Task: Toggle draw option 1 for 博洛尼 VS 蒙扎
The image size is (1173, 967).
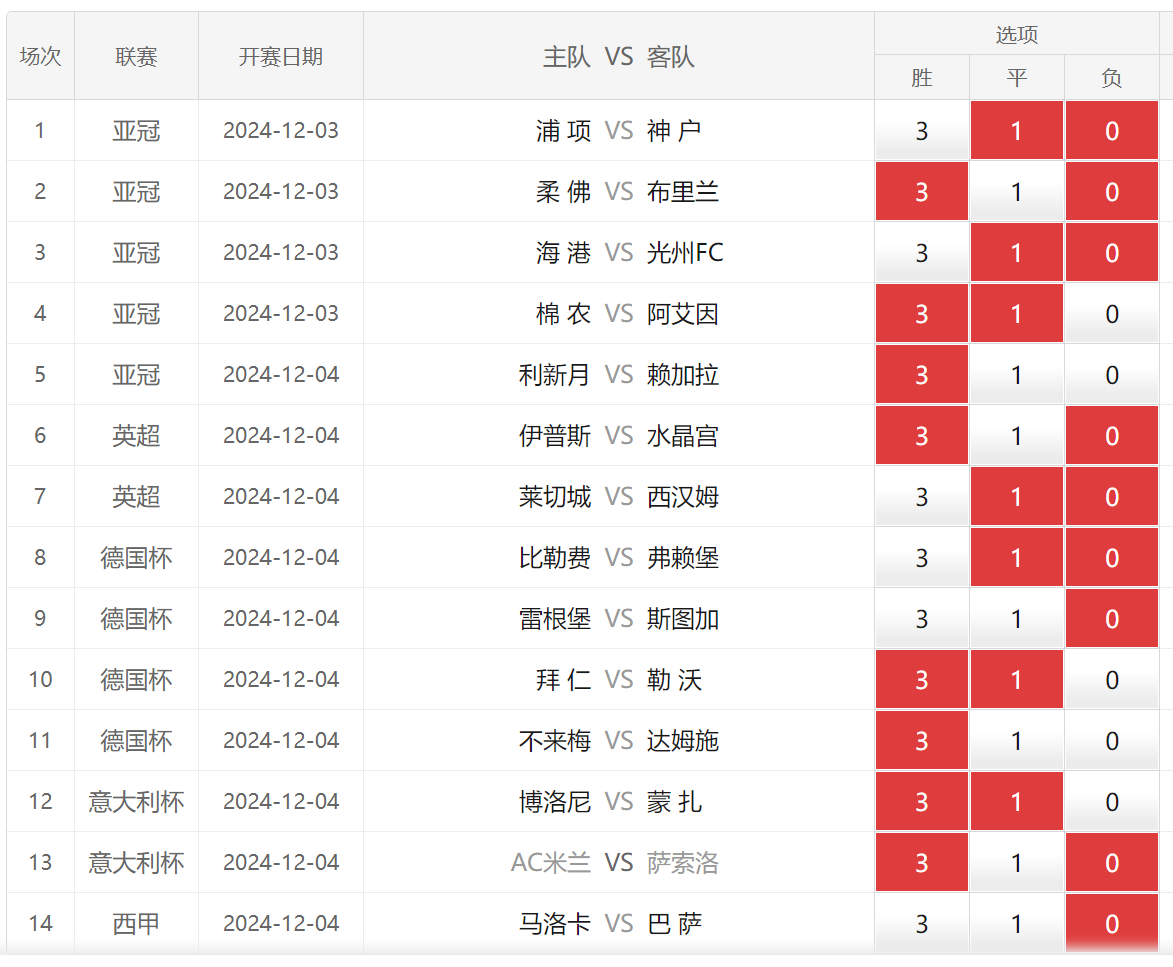Action: click(1017, 802)
